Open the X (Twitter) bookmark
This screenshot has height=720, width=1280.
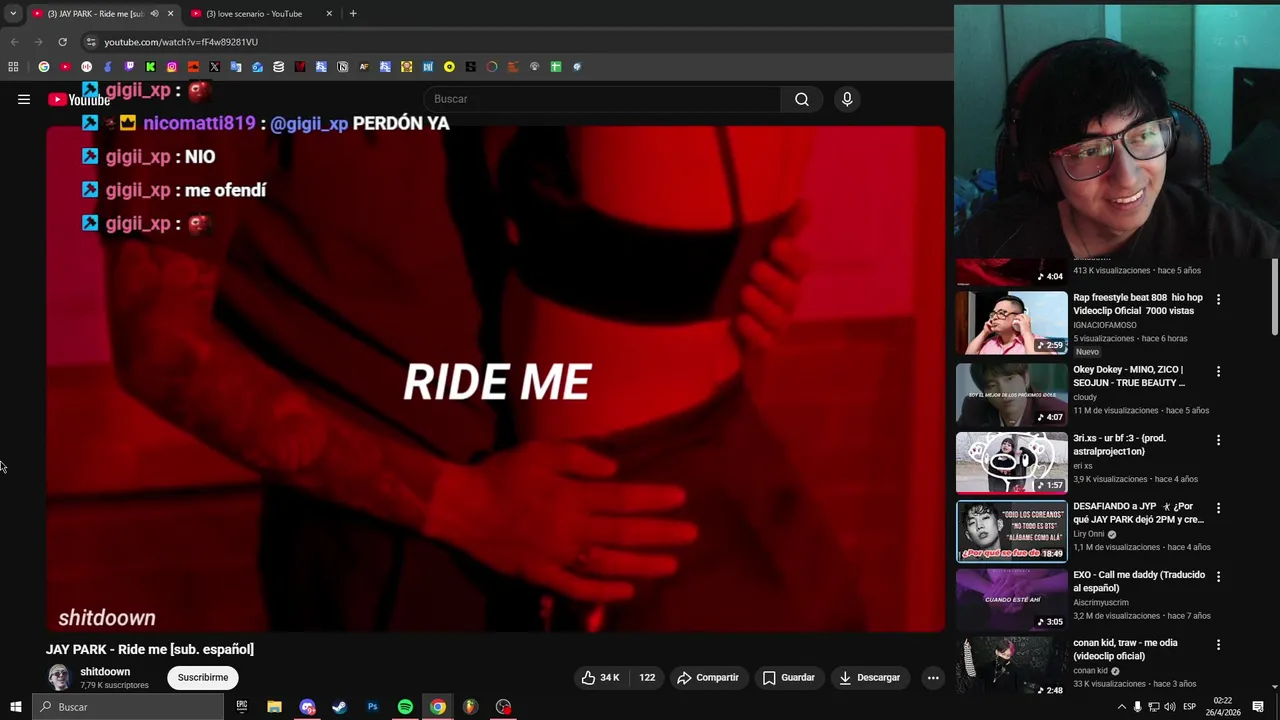coord(214,67)
